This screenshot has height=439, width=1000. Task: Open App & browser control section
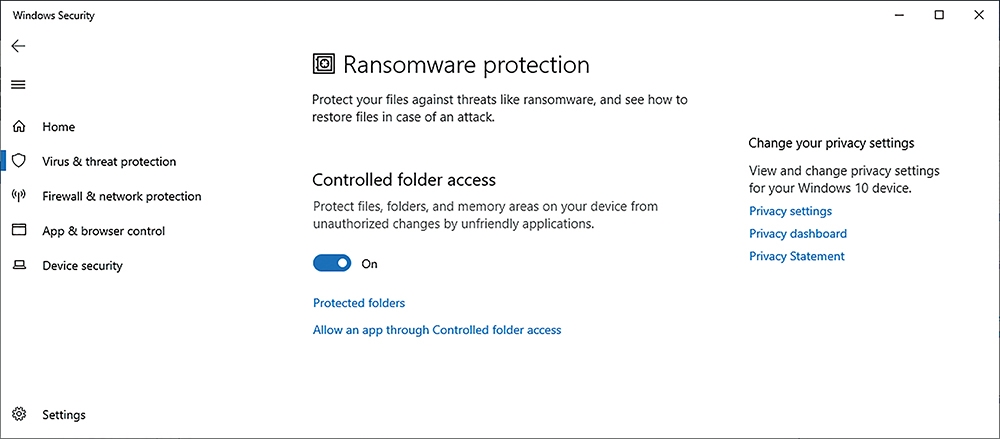point(104,231)
